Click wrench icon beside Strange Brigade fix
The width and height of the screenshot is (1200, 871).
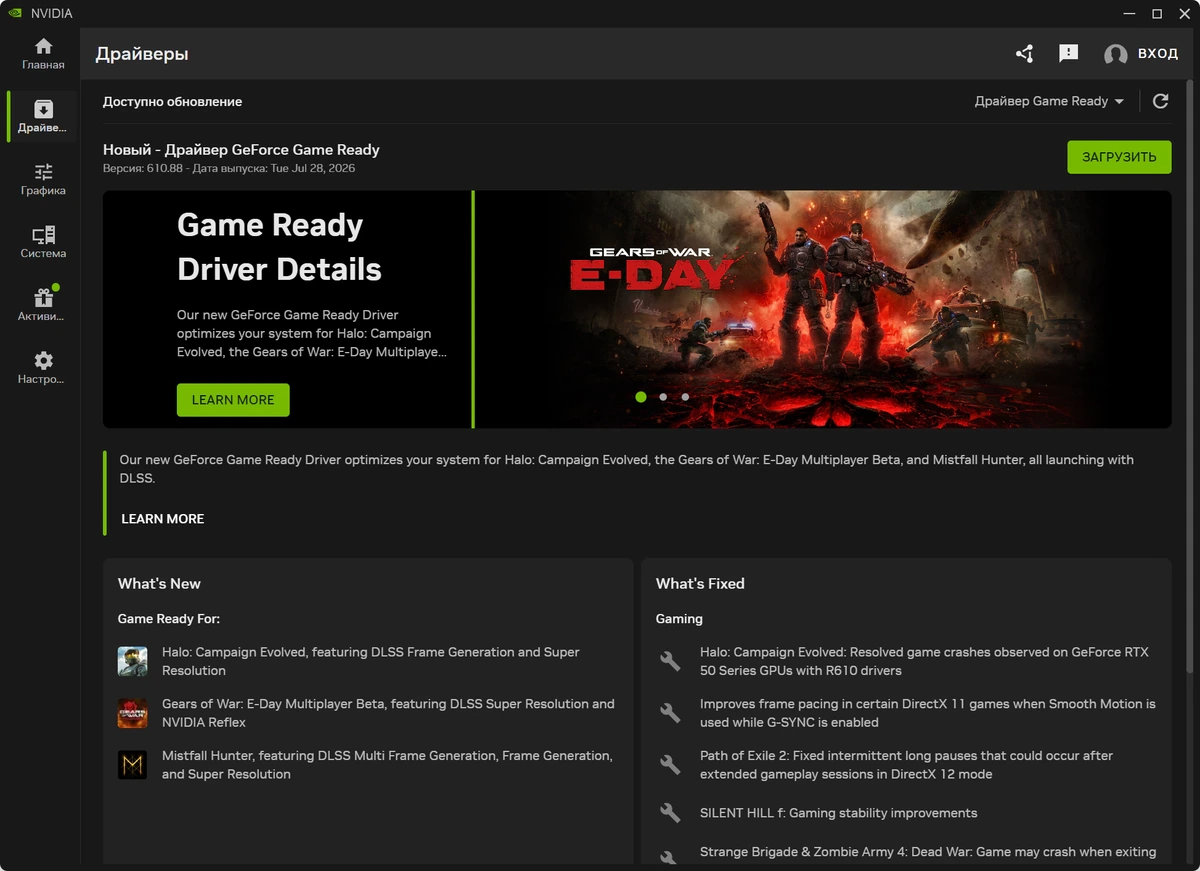coord(670,857)
